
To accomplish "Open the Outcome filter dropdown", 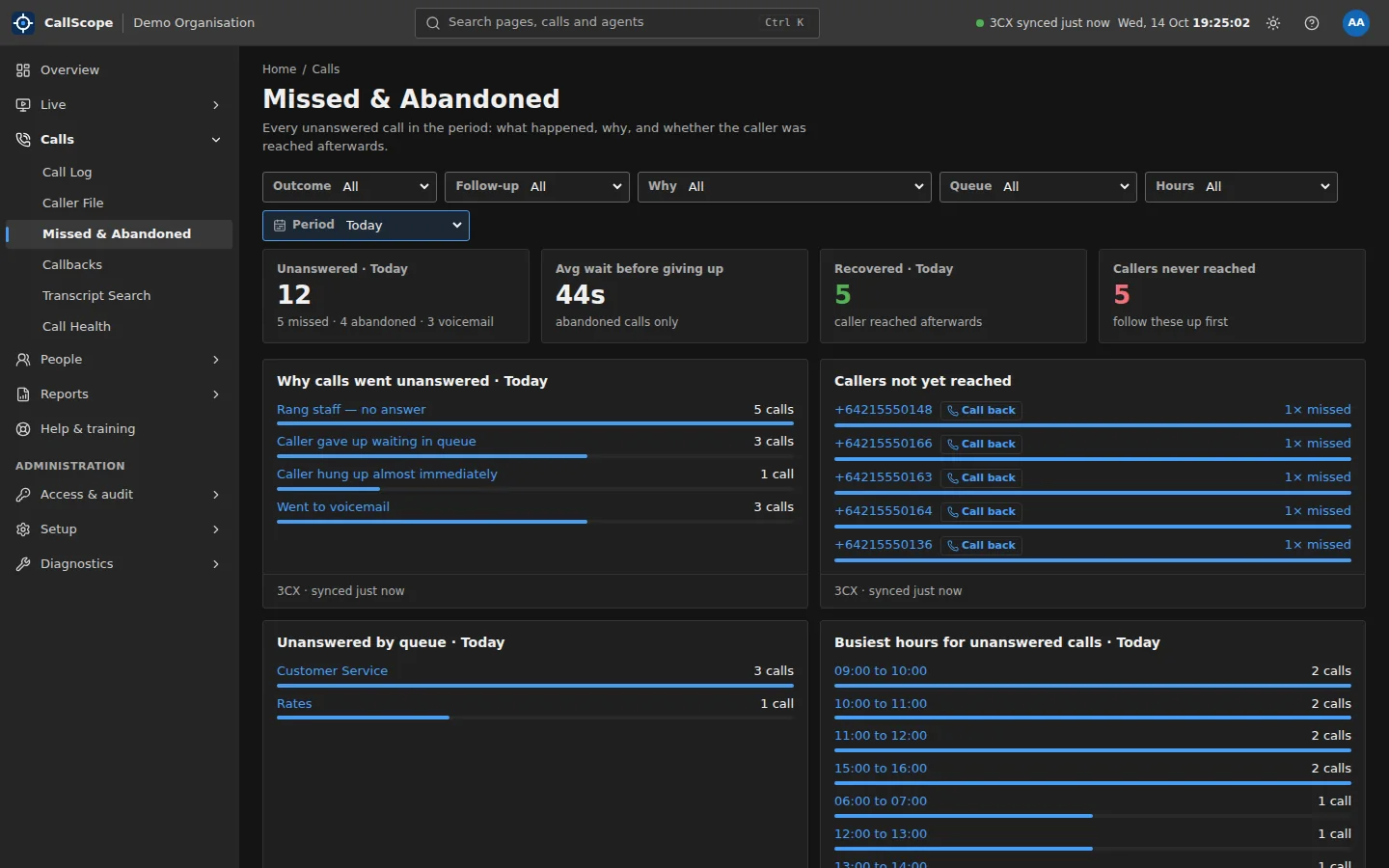I will [349, 187].
